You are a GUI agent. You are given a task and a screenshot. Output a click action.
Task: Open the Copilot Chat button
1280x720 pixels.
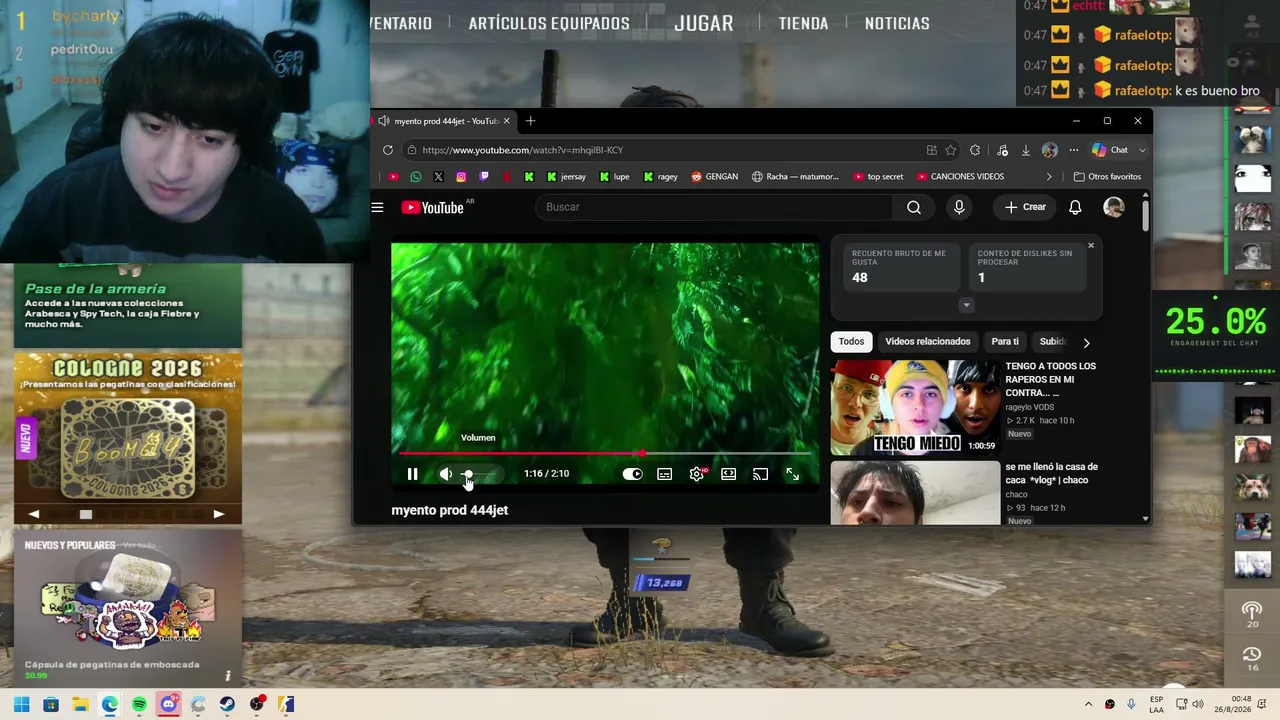(x=1110, y=150)
